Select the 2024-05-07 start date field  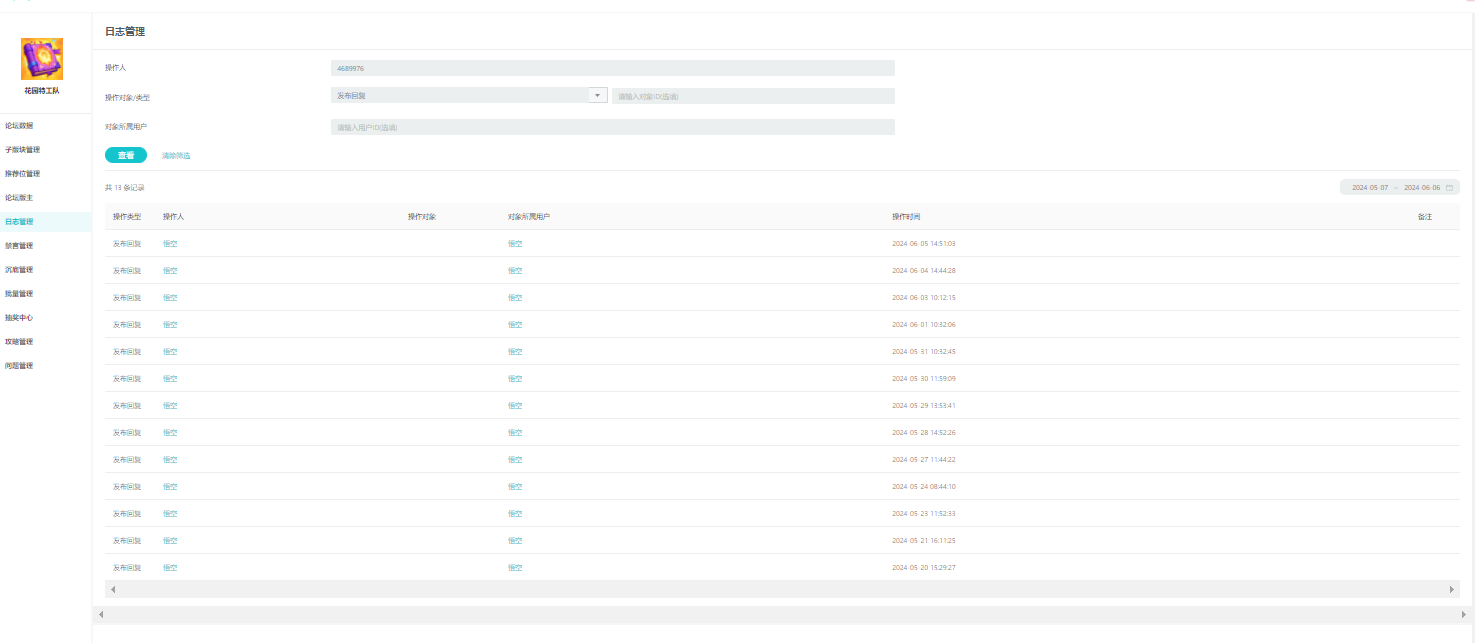(1370, 188)
